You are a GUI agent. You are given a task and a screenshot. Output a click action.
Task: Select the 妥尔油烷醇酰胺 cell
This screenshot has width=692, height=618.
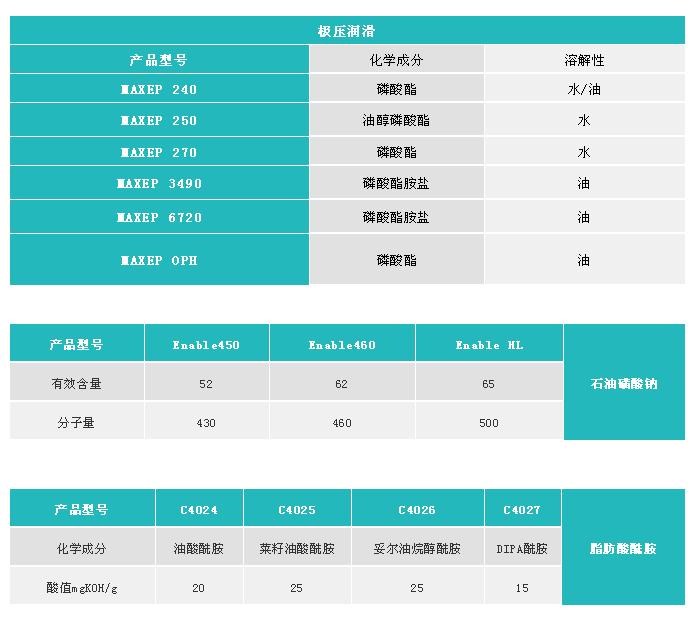417,547
